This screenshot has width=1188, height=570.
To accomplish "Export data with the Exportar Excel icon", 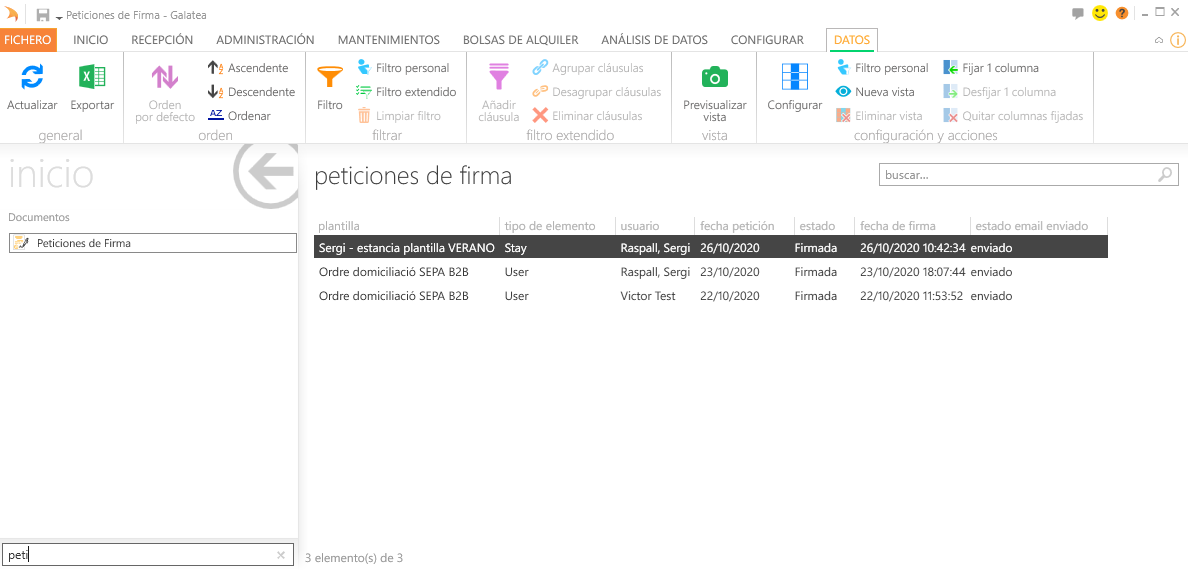I will point(92,78).
